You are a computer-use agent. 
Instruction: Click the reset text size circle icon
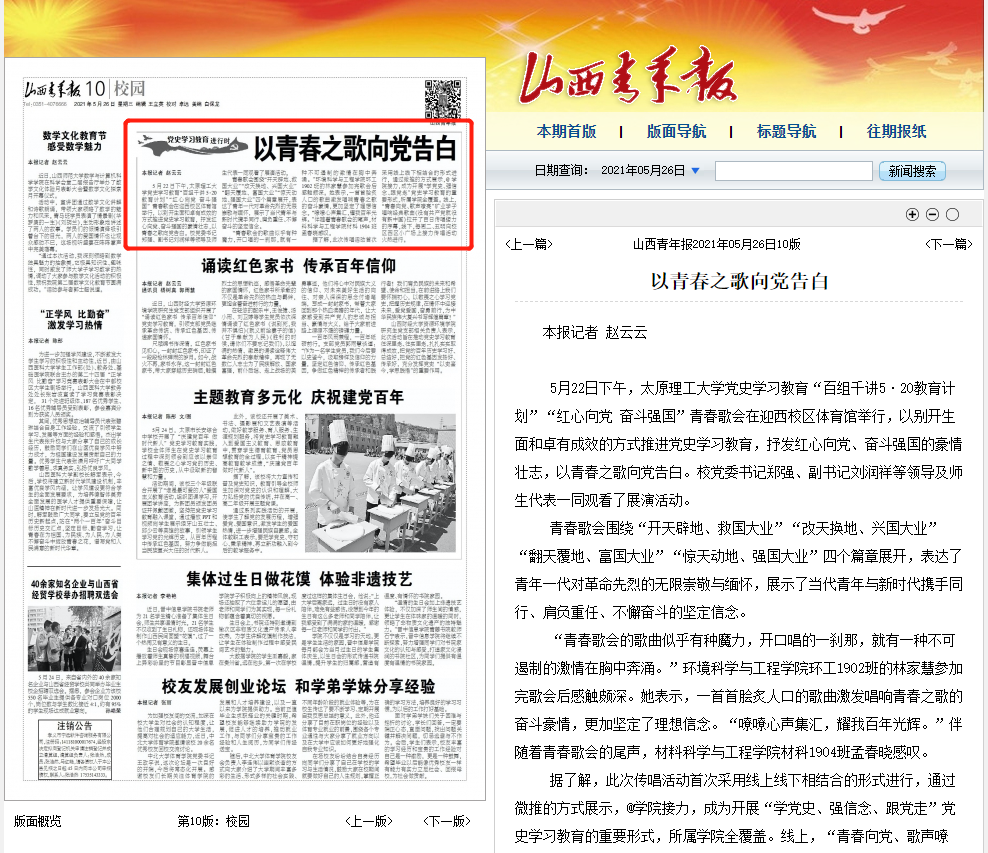pos(952,214)
